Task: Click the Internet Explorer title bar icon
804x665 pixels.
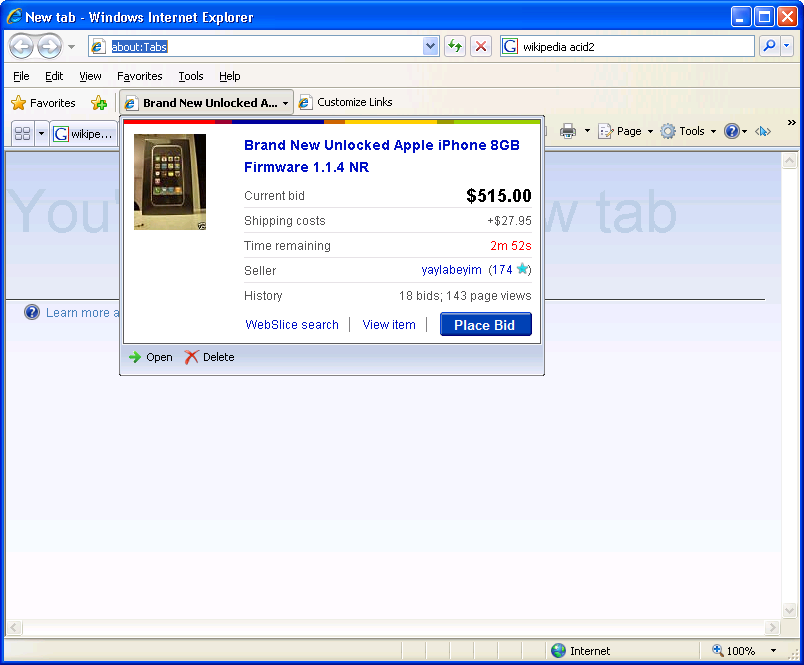Action: click(x=14, y=16)
